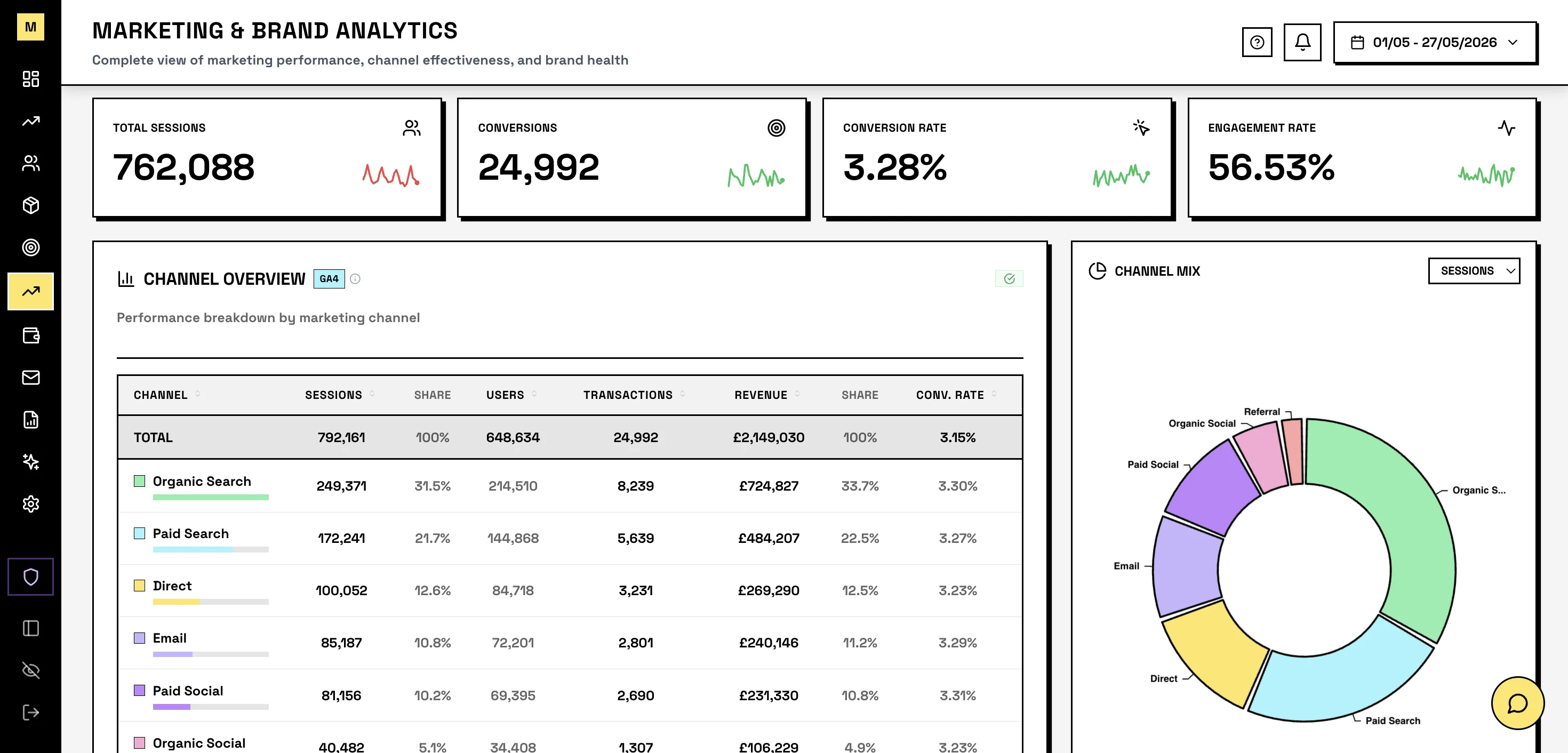Click the info icon next to GA4 badge
1568x753 pixels.
355,279
